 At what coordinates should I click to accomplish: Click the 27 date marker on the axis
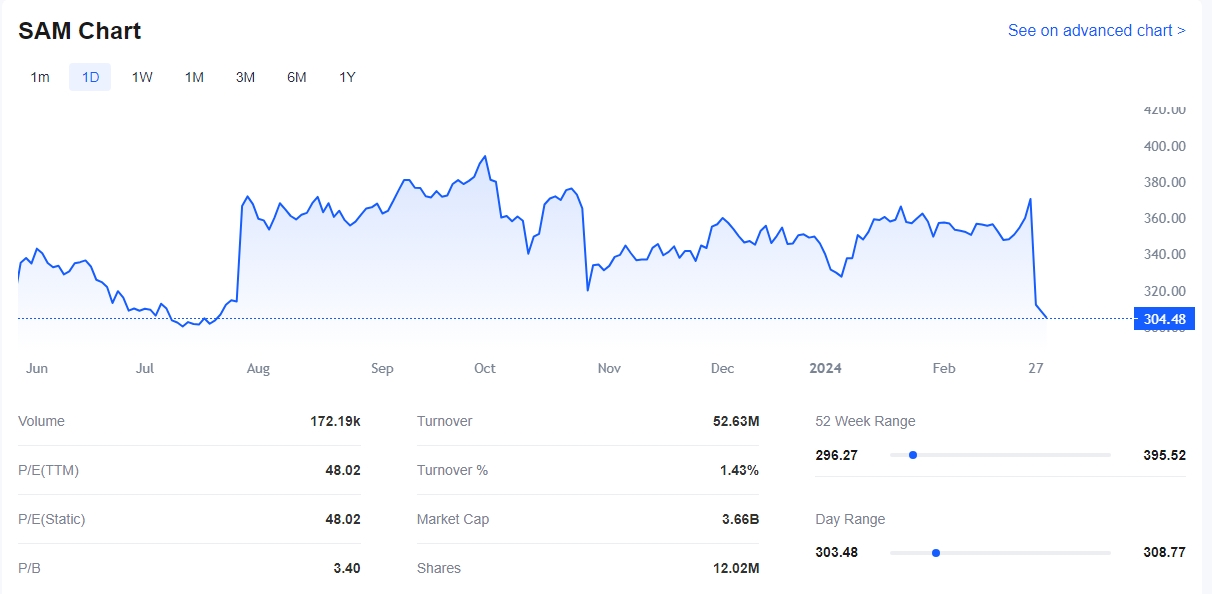point(1036,368)
